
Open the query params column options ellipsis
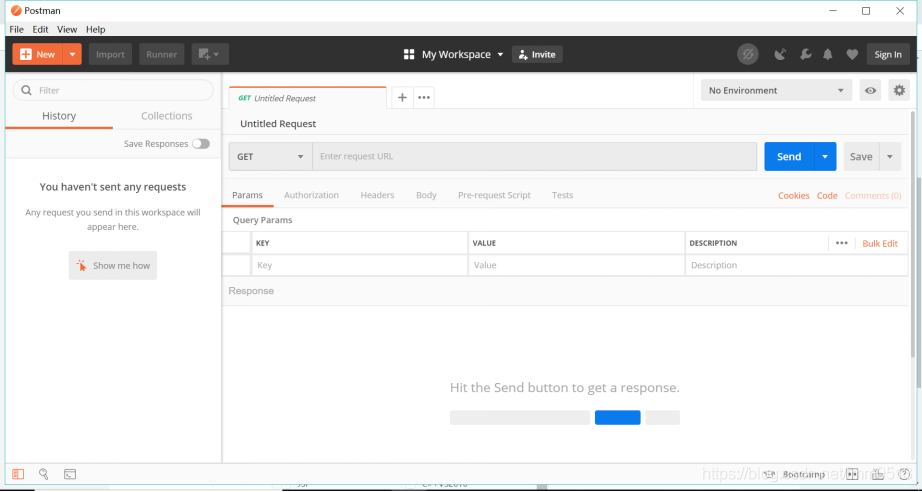[x=841, y=243]
